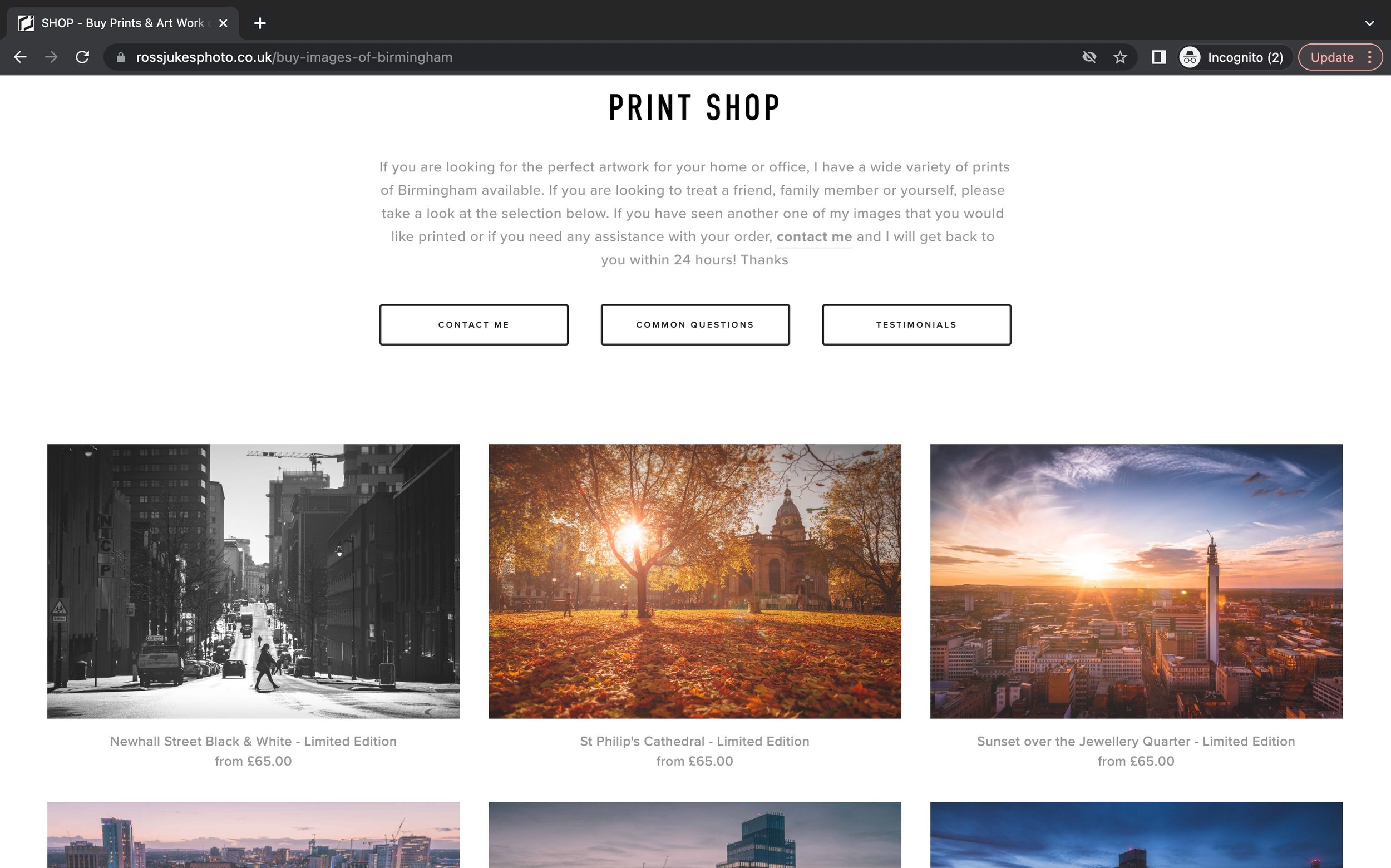Go back to the previous page
The image size is (1391, 868).
tap(20, 57)
